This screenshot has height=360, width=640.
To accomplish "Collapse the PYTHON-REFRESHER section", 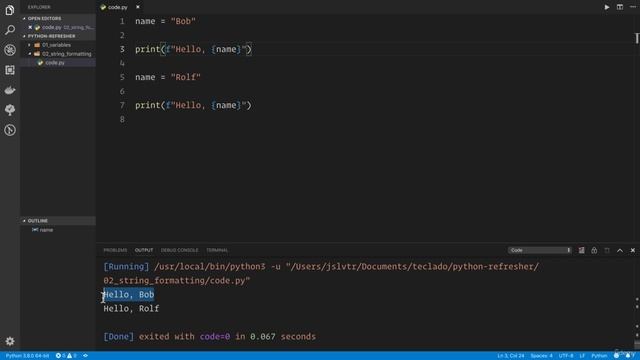I will [58, 36].
